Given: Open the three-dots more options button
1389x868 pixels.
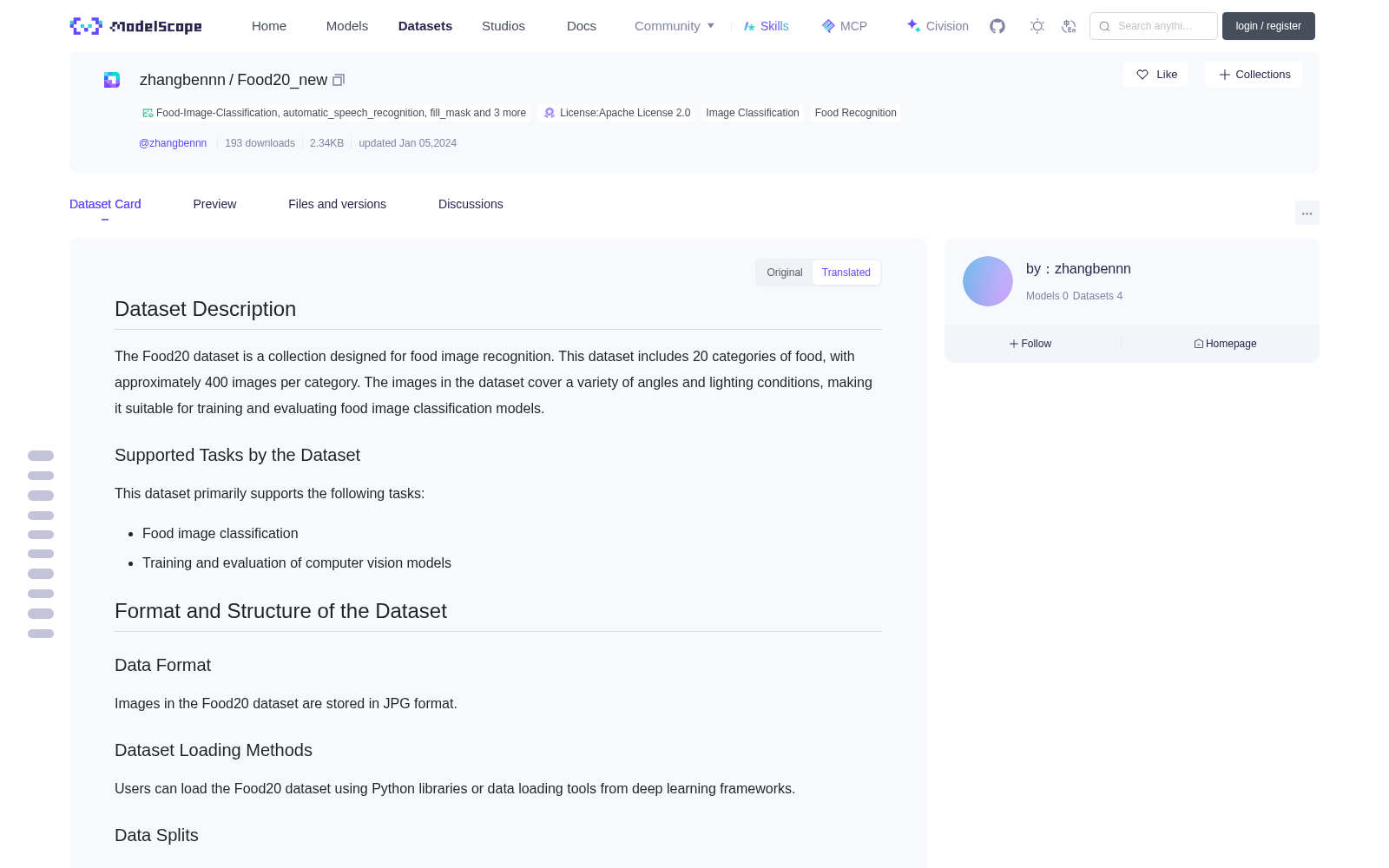Looking at the screenshot, I should [1307, 213].
